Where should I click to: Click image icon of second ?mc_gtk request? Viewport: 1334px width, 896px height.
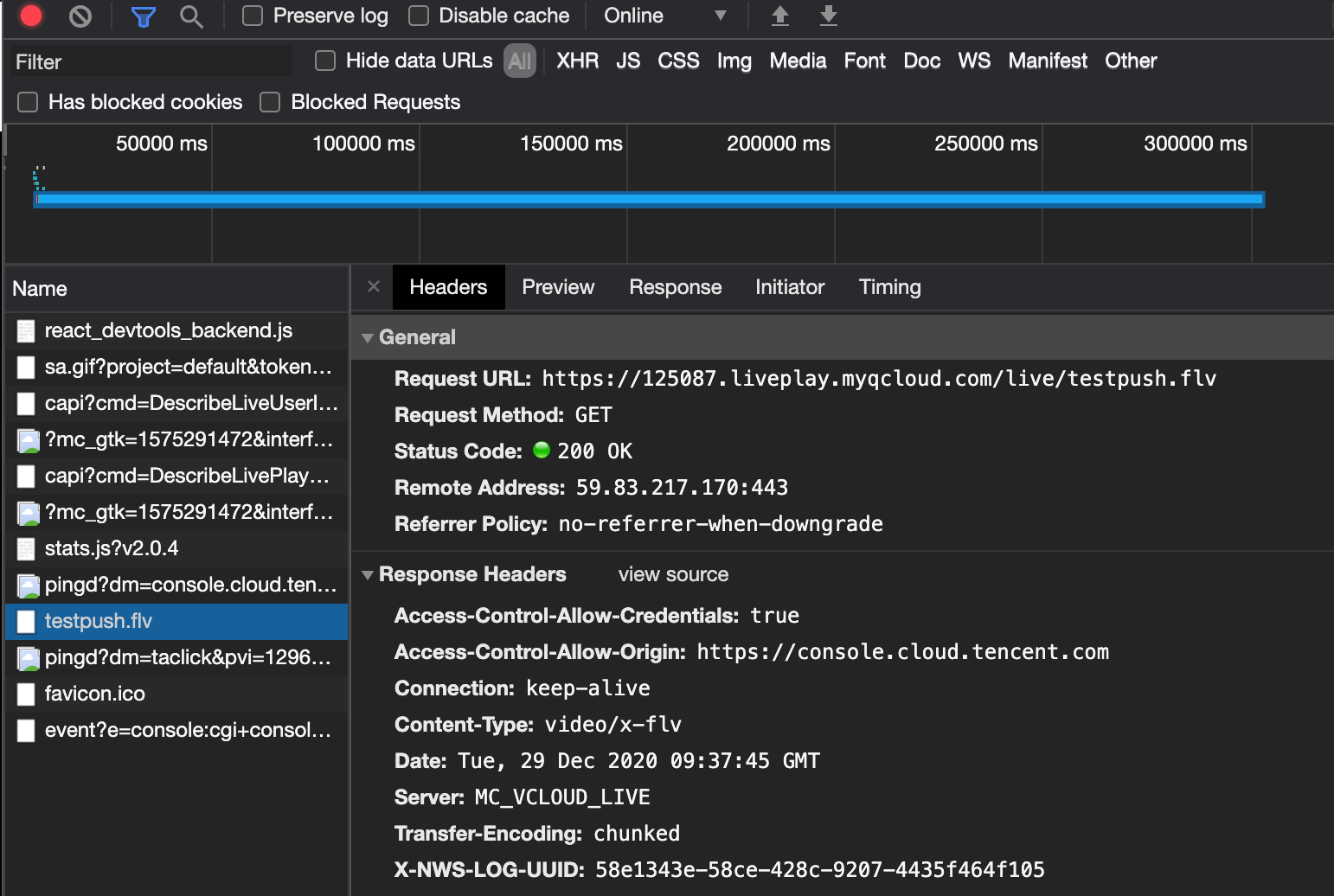pyautogui.click(x=29, y=513)
